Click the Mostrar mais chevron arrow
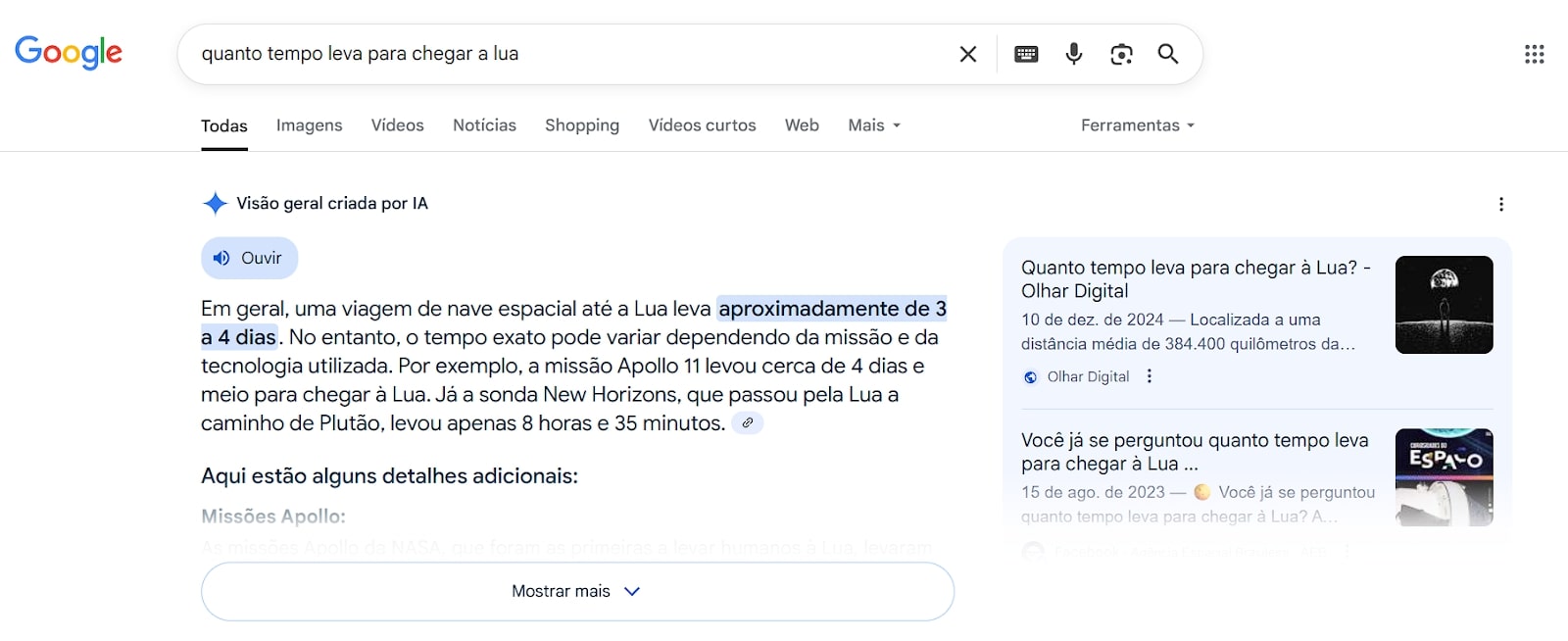This screenshot has width=1568, height=641. tap(632, 591)
